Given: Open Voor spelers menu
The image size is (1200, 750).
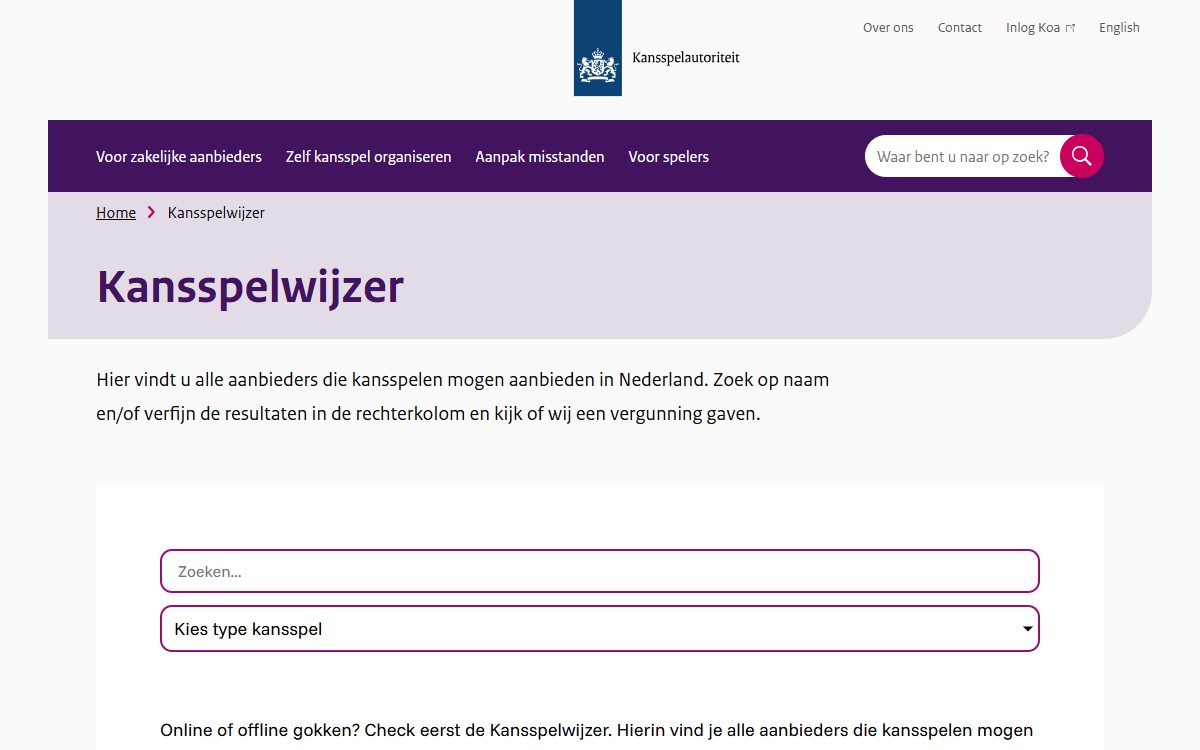Looking at the screenshot, I should (x=668, y=156).
